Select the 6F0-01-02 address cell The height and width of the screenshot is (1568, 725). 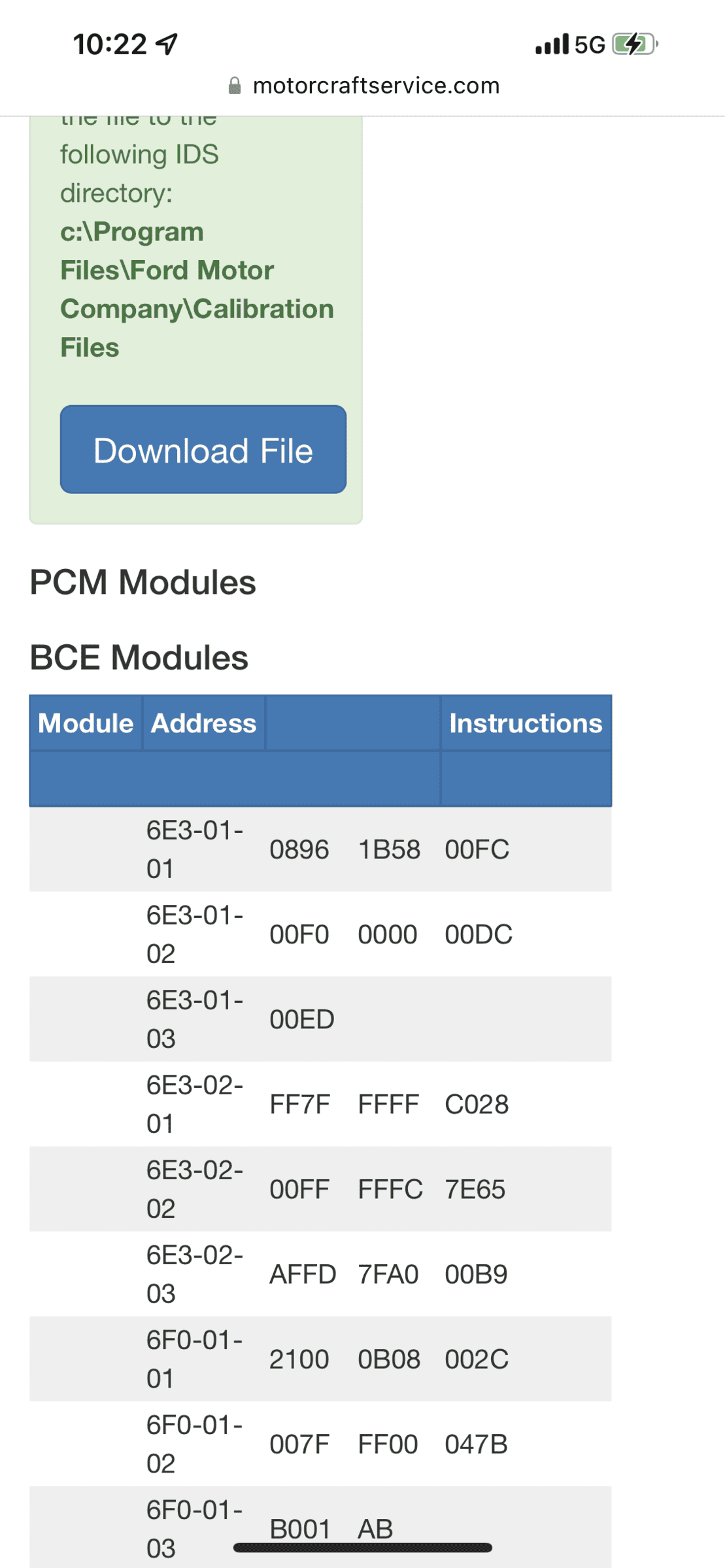pyautogui.click(x=194, y=1444)
